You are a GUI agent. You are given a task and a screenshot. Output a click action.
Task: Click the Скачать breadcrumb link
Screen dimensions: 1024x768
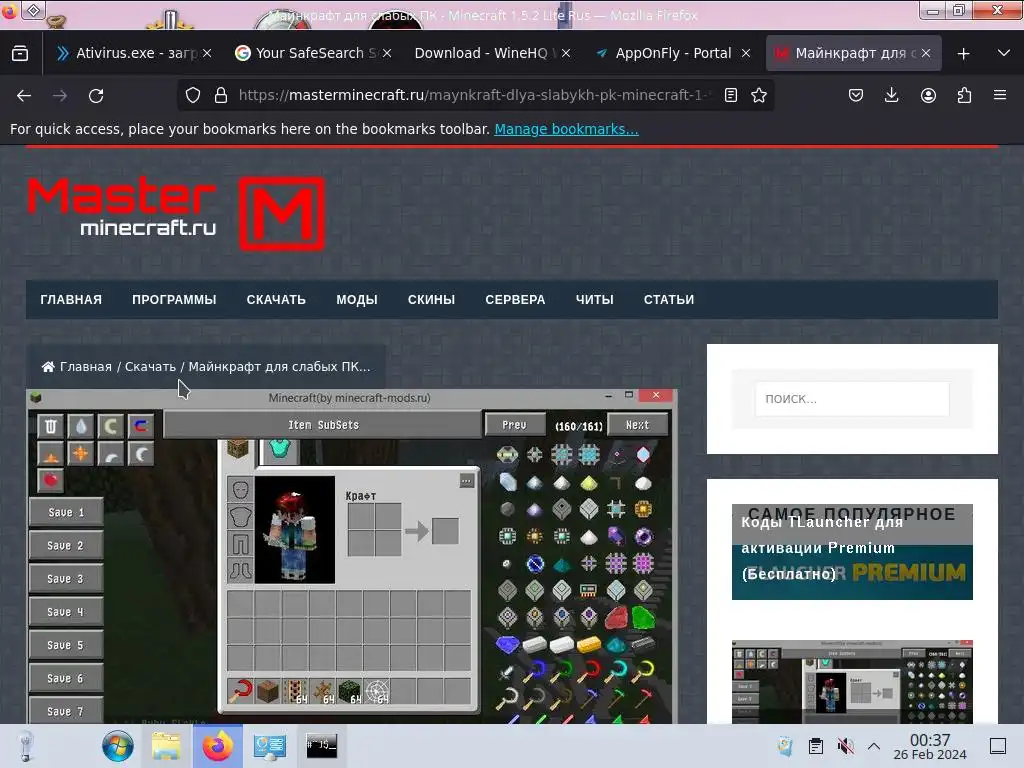[150, 367]
